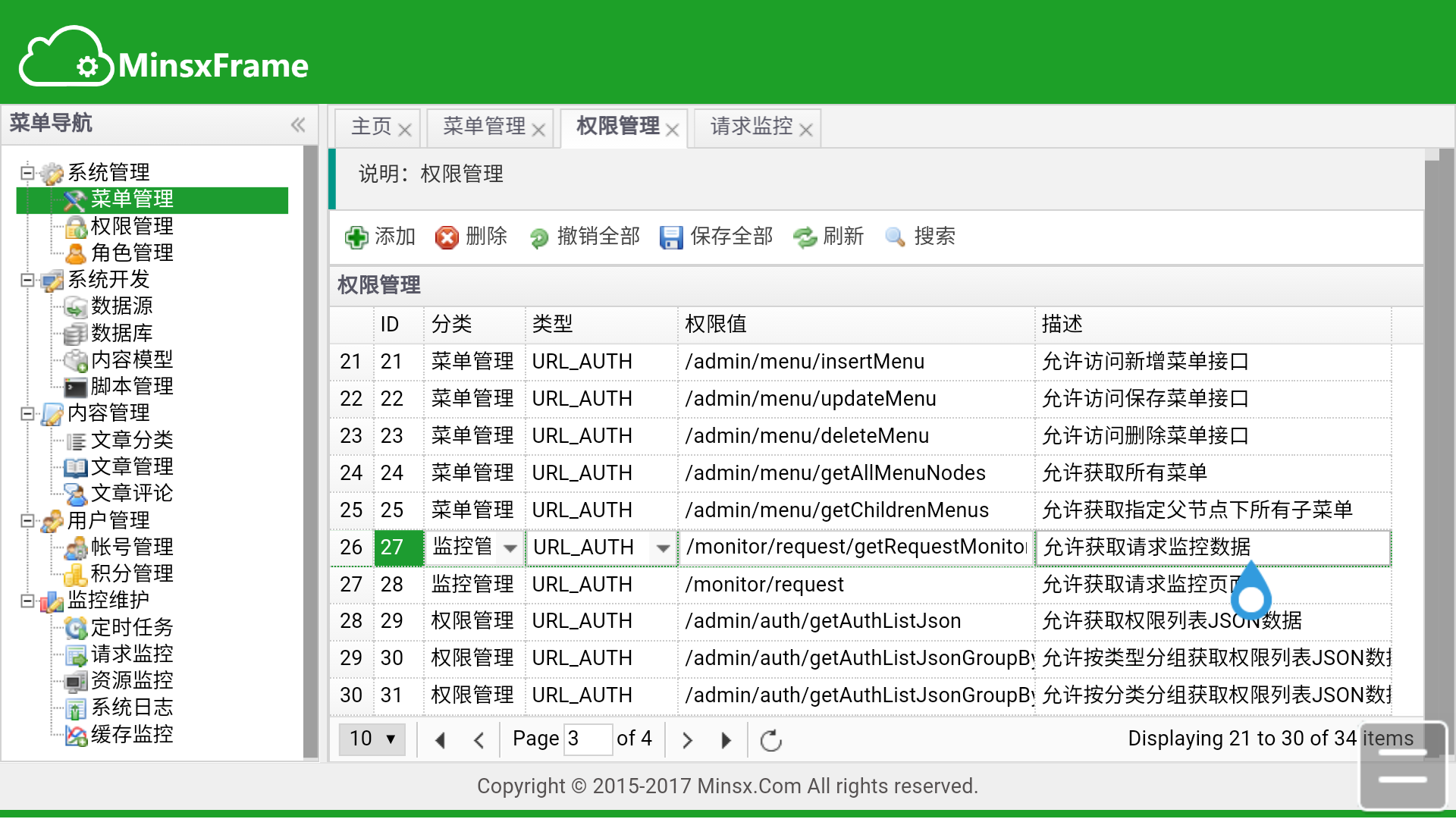Collapse the 系统管理 tree node
The width and height of the screenshot is (1456, 819).
(27, 173)
